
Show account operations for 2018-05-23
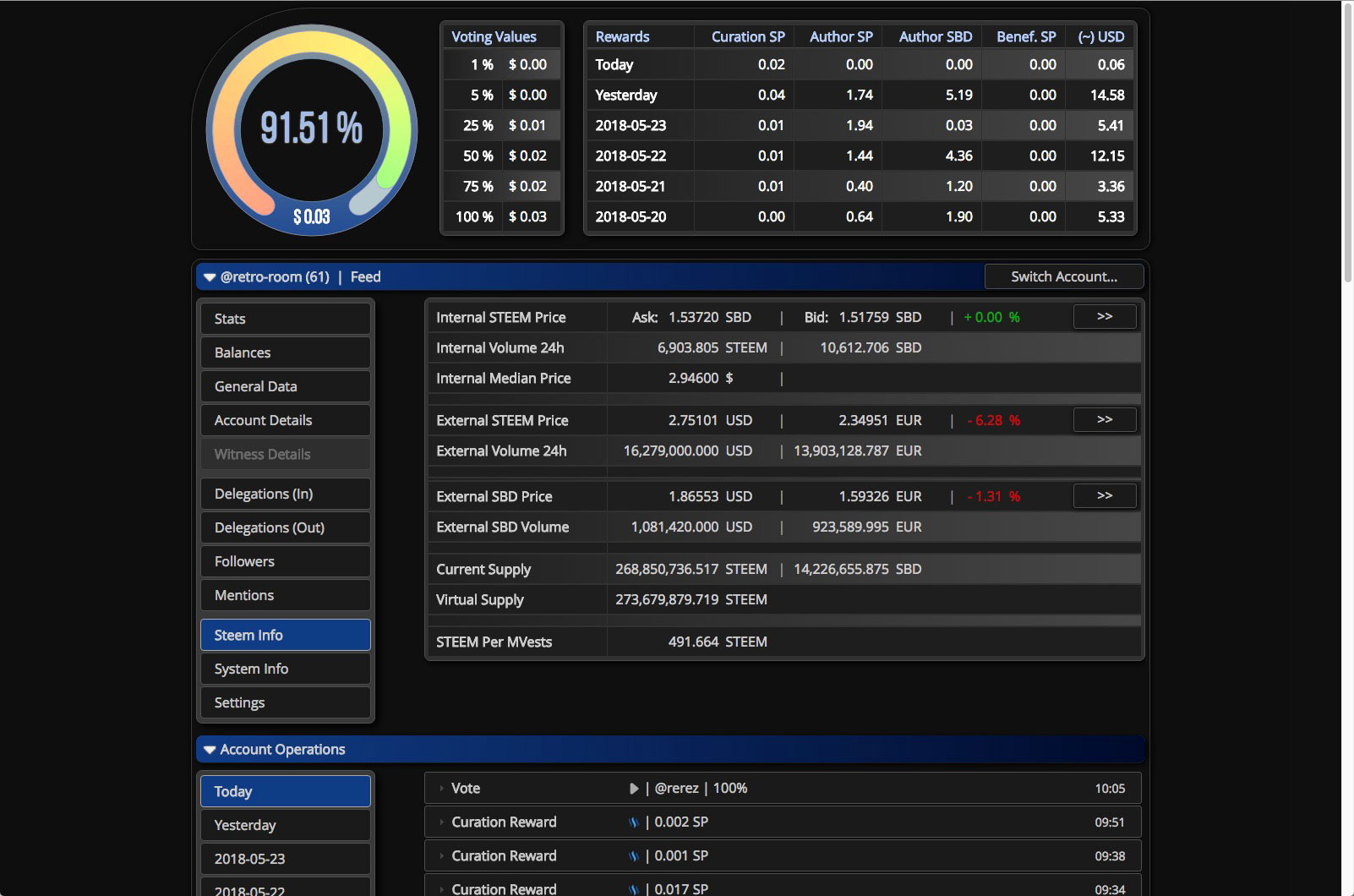(286, 859)
